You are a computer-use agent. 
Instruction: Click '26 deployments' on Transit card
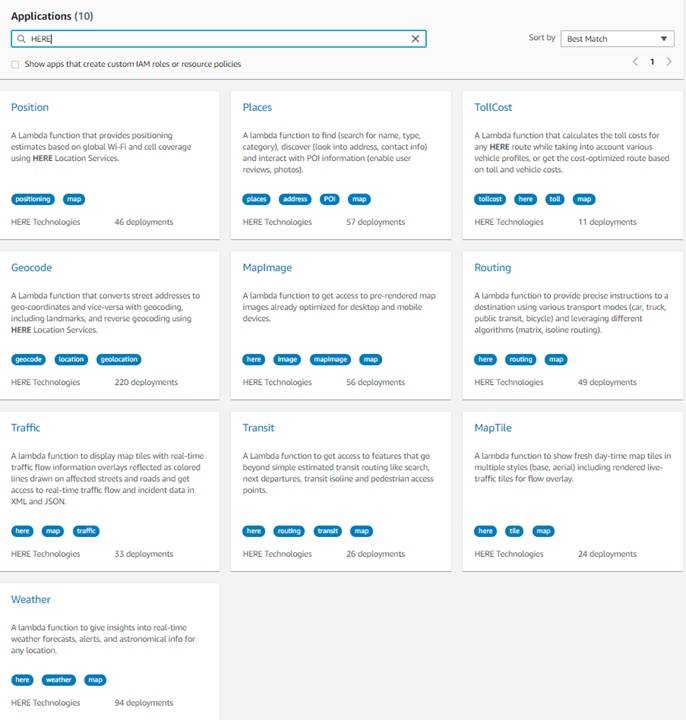tap(376, 554)
